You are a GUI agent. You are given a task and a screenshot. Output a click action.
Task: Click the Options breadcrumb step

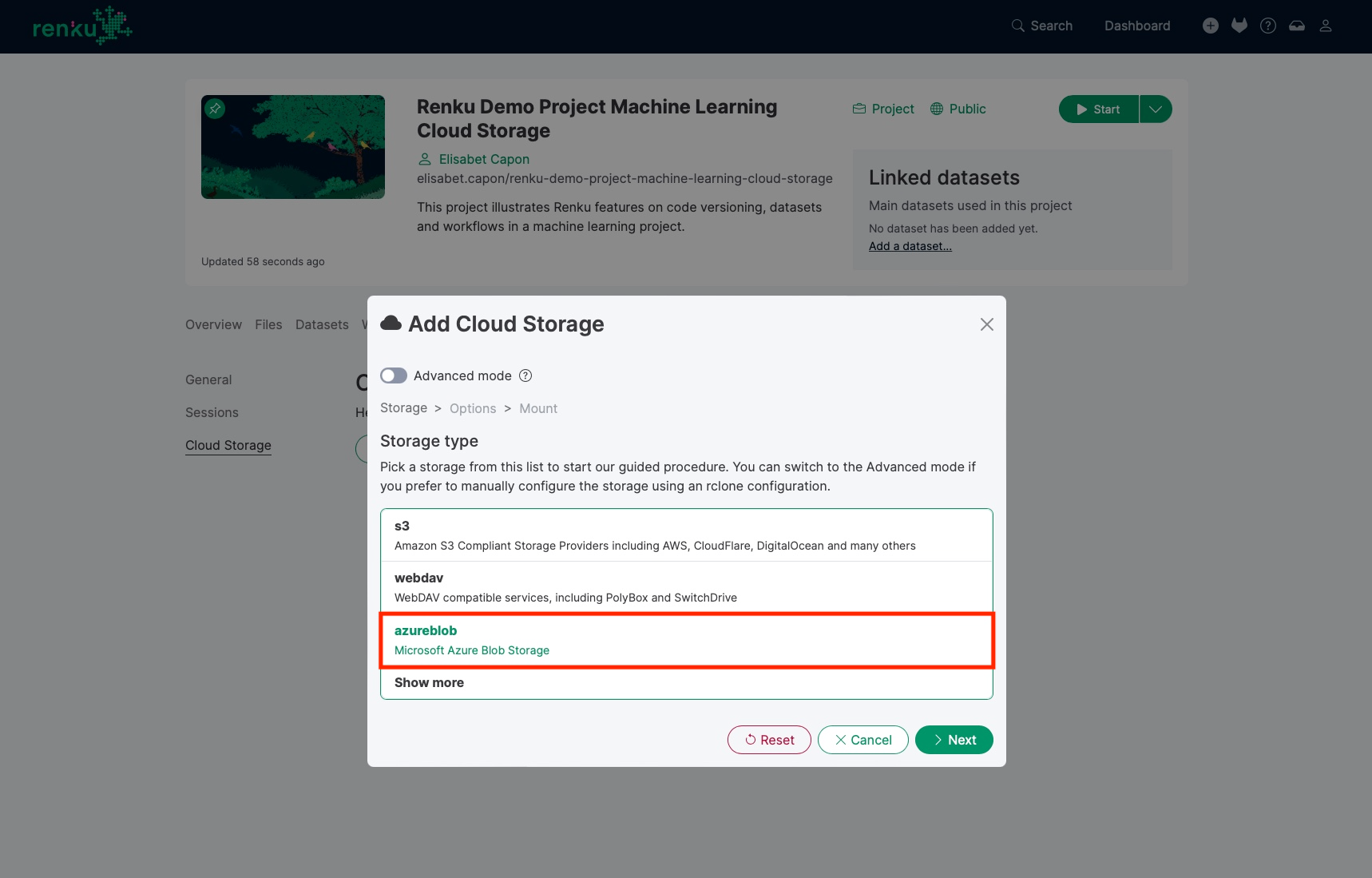click(473, 408)
